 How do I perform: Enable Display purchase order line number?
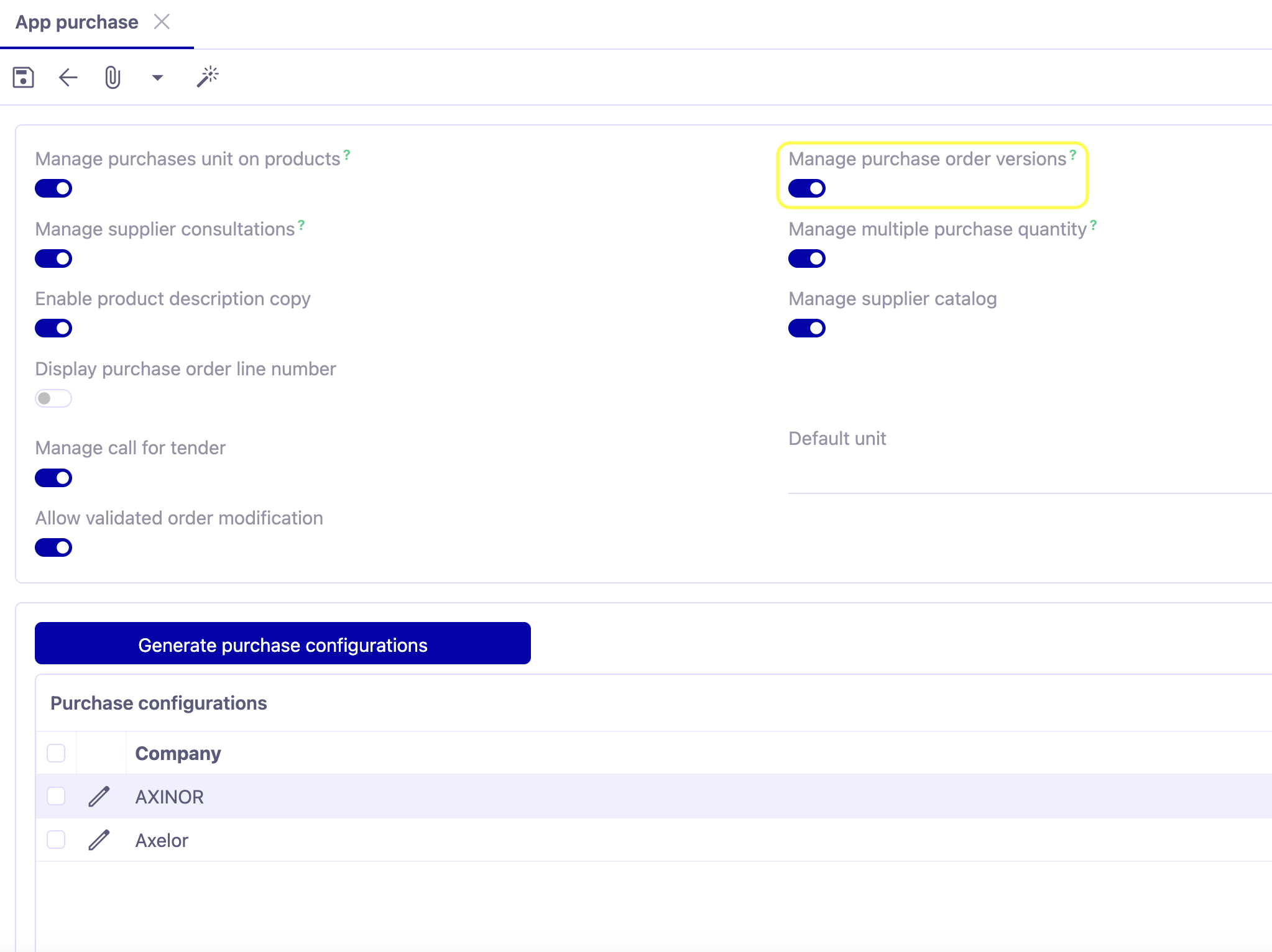[53, 398]
